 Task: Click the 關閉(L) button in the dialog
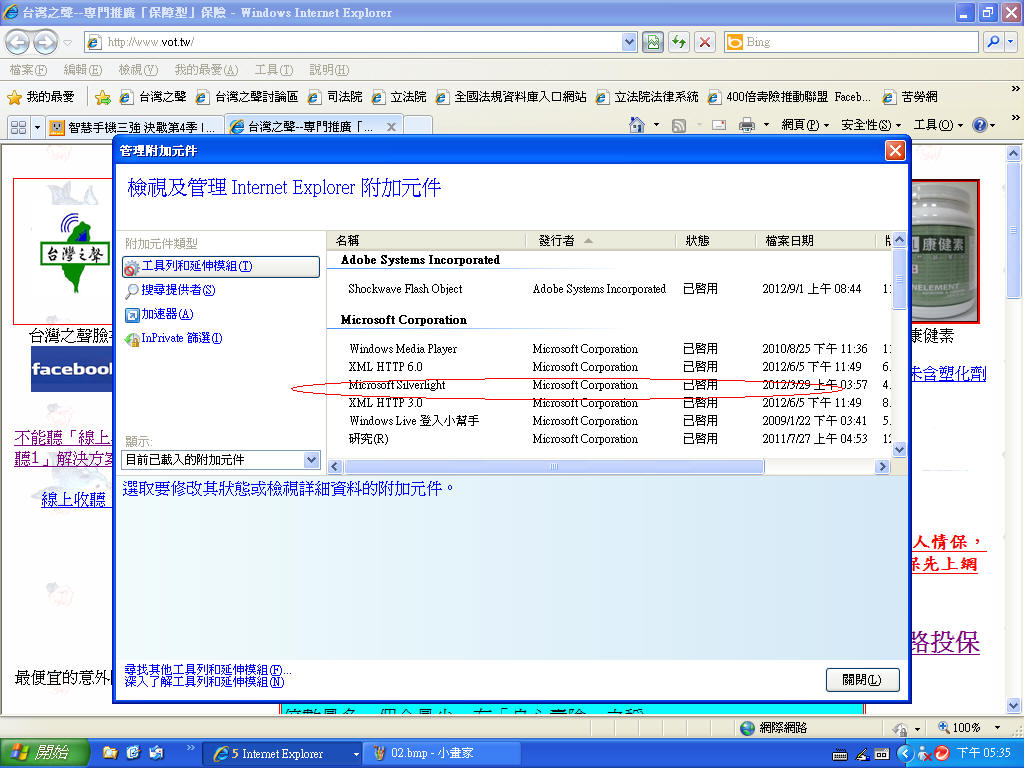(862, 680)
